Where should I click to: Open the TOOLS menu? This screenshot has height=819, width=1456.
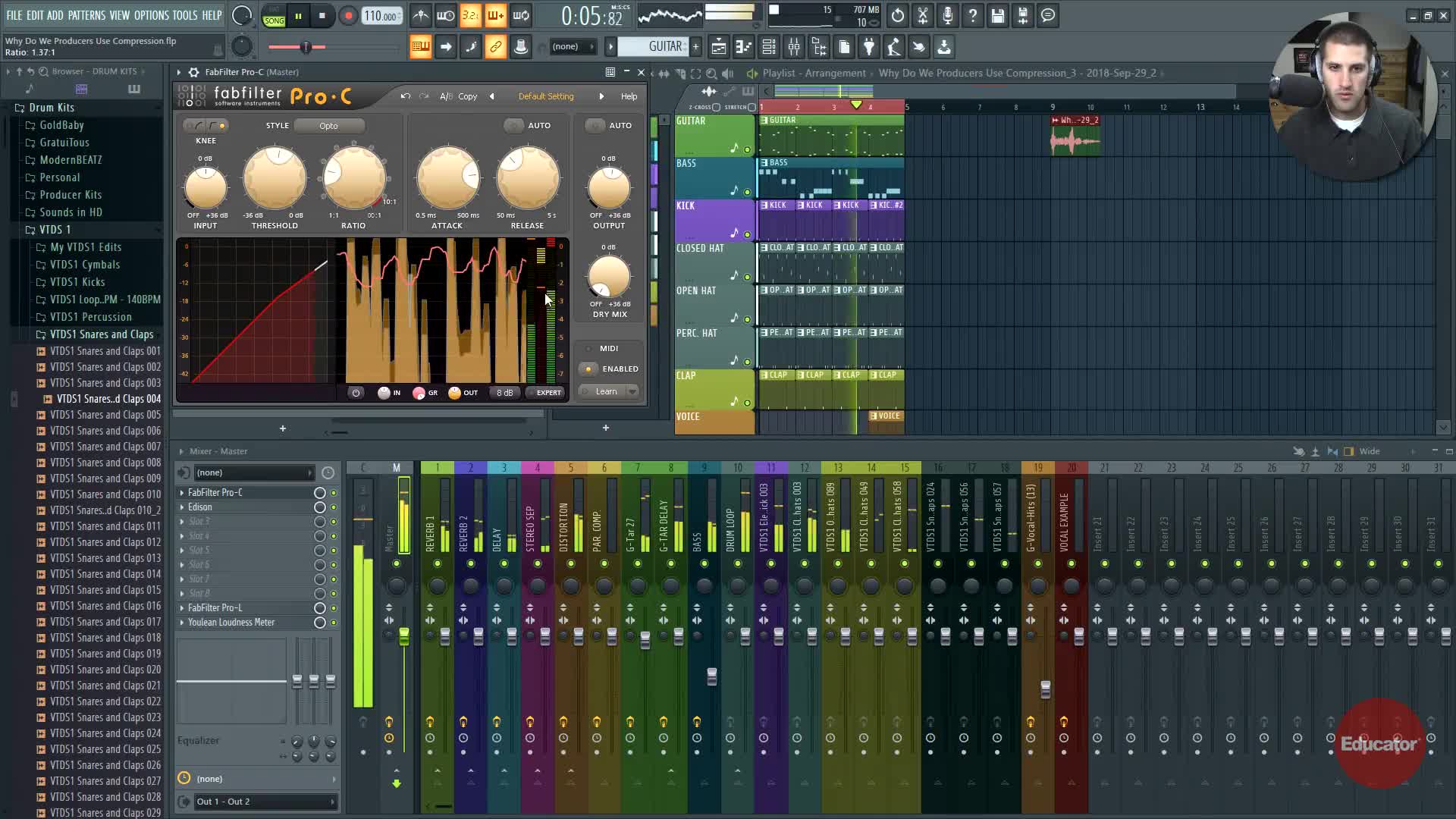pyautogui.click(x=184, y=15)
